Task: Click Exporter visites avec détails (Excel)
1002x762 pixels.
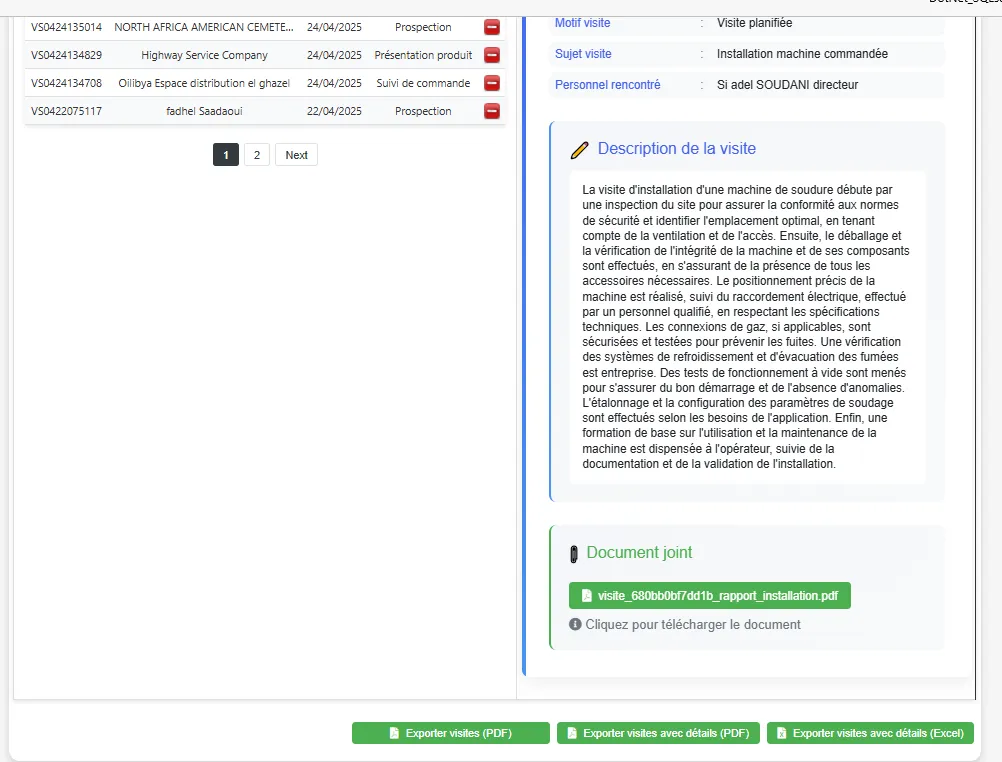Action: [870, 733]
